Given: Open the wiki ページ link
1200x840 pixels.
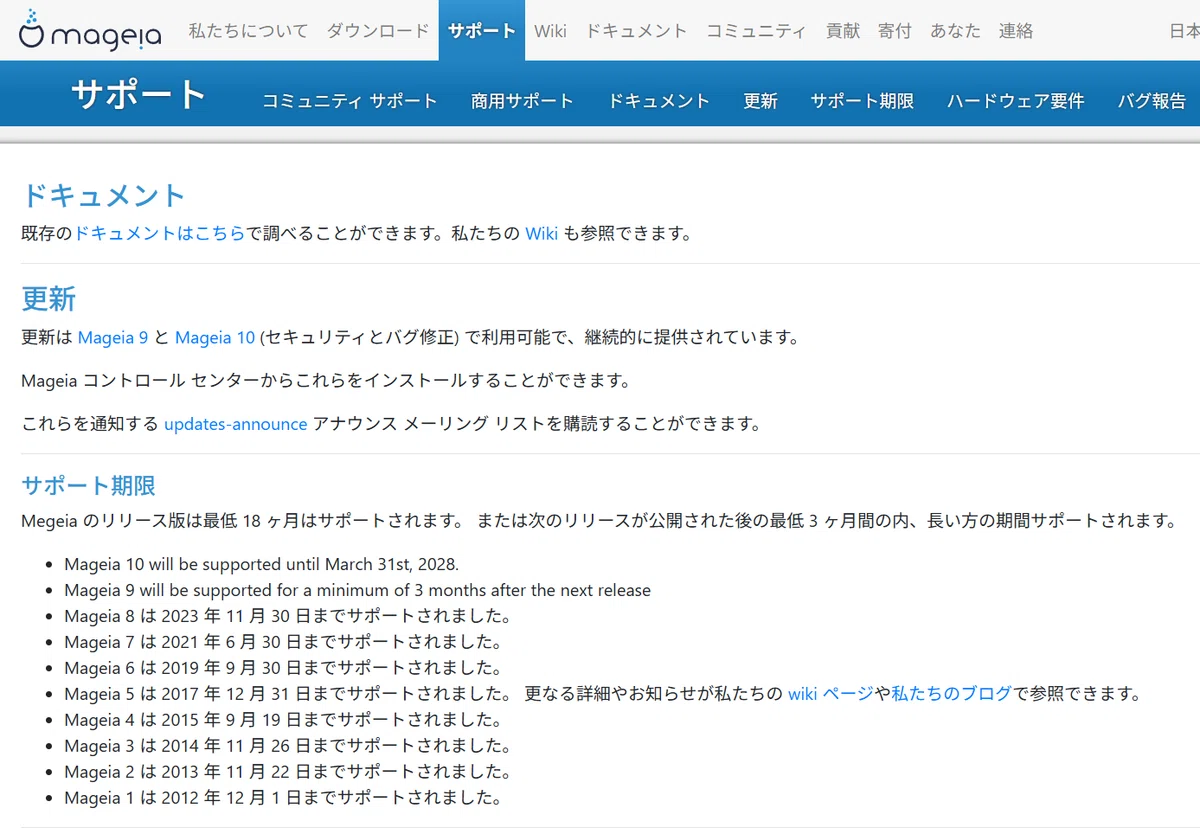Looking at the screenshot, I should pyautogui.click(x=831, y=693).
